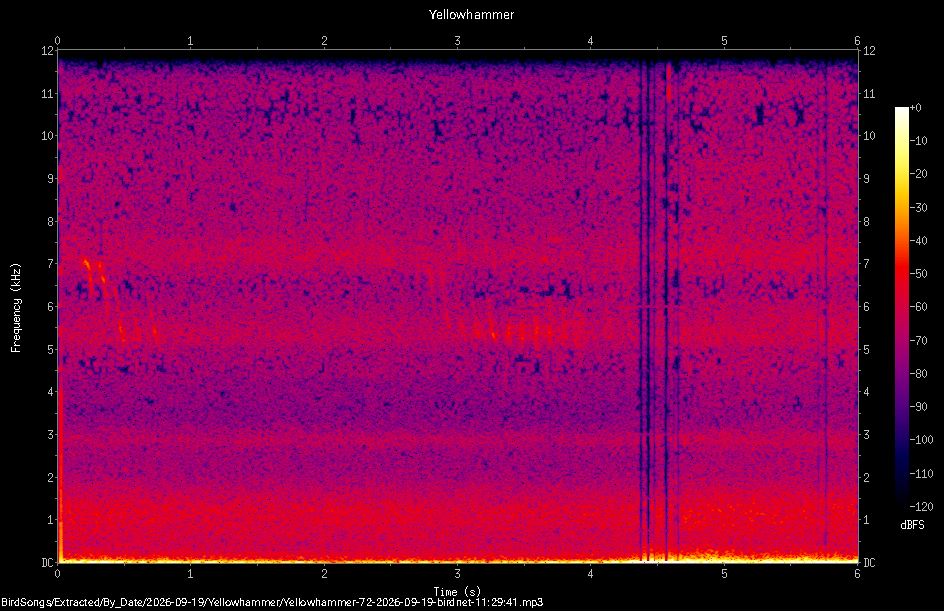
Task: Click the dBFS color scale bar
Action: click(x=901, y=306)
